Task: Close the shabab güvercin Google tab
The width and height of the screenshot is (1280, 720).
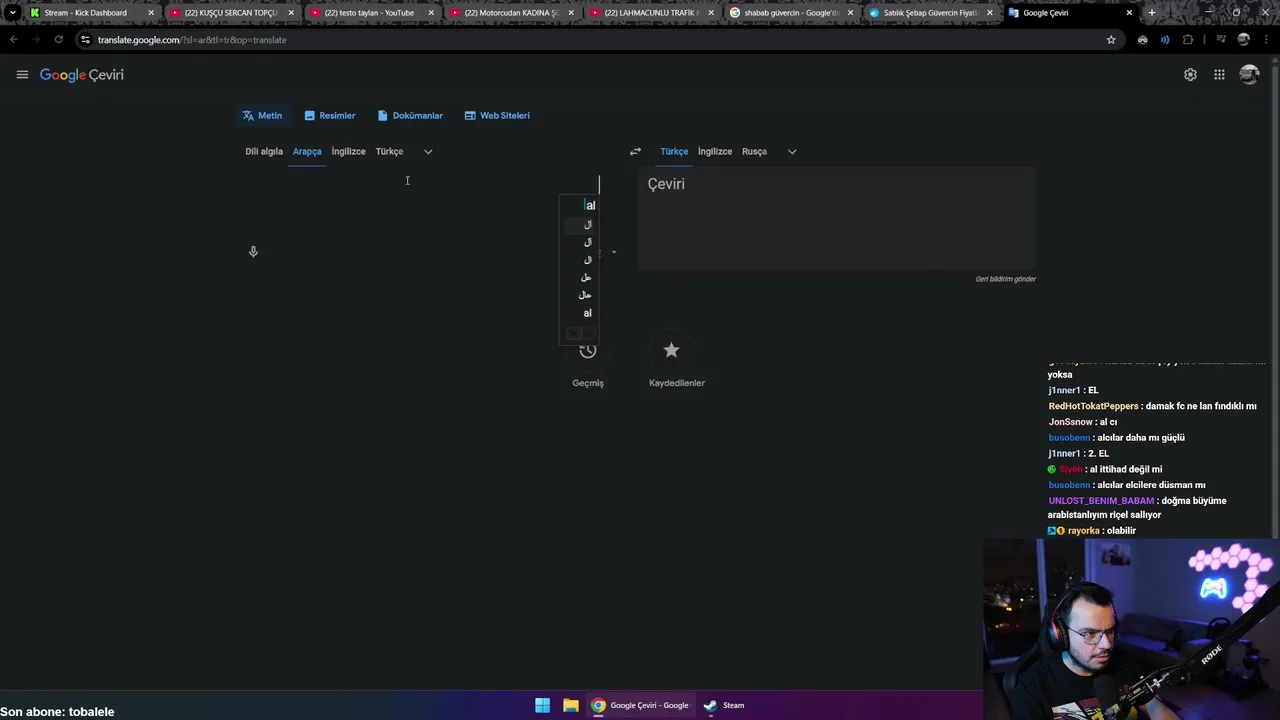Action: point(850,13)
